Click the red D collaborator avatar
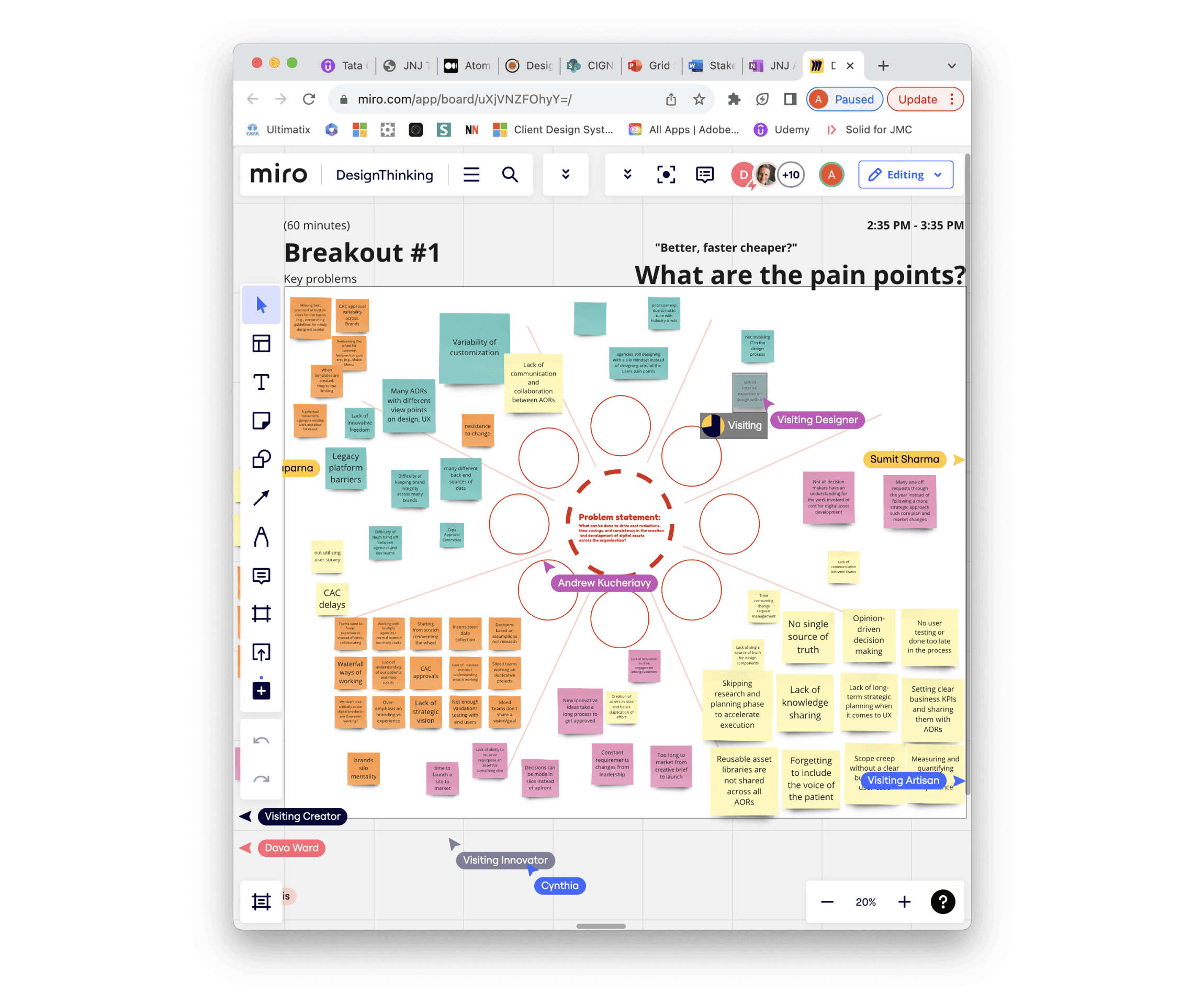1204x1005 pixels. tap(743, 174)
